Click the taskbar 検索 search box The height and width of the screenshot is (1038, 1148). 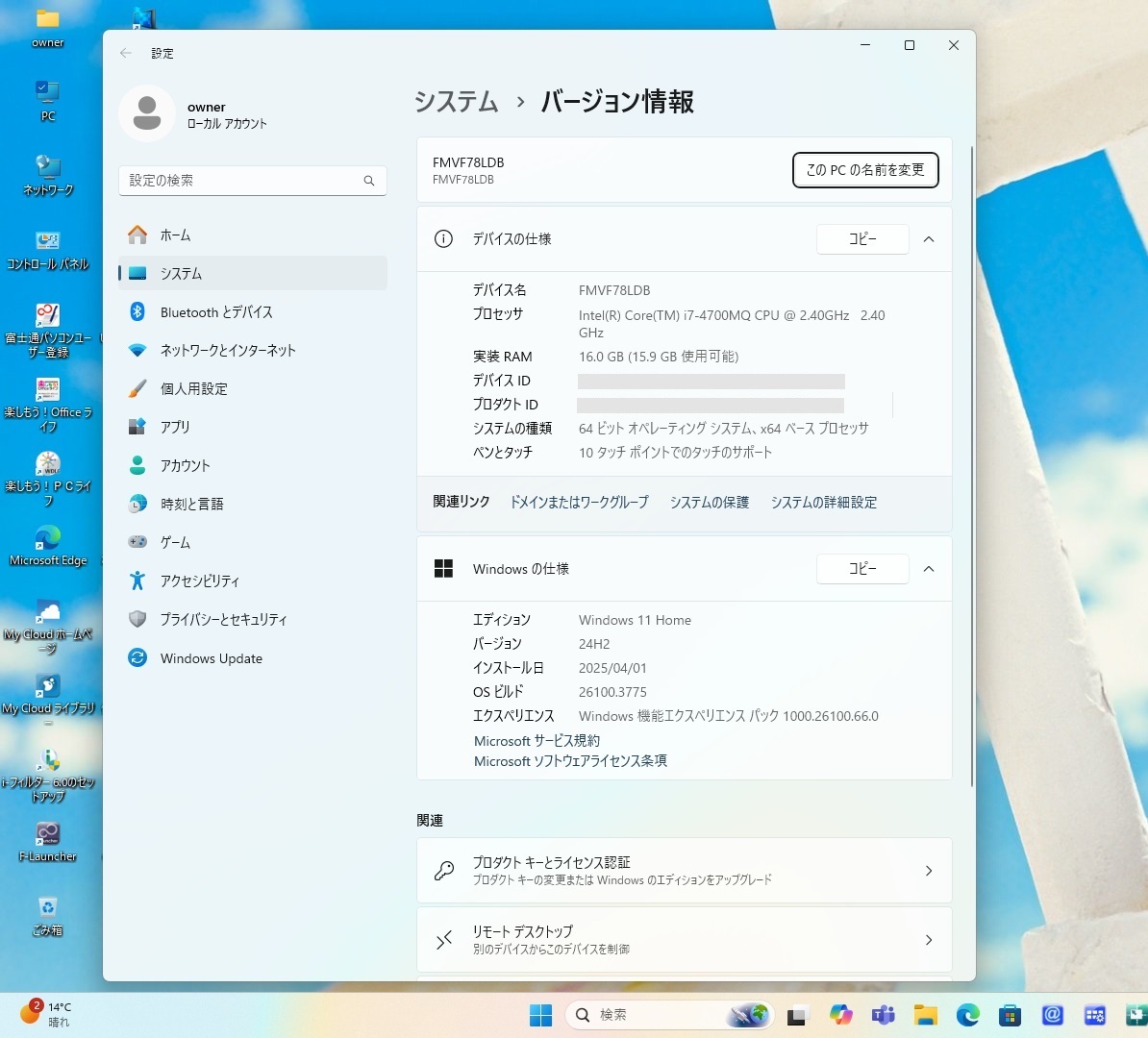[x=669, y=1015]
